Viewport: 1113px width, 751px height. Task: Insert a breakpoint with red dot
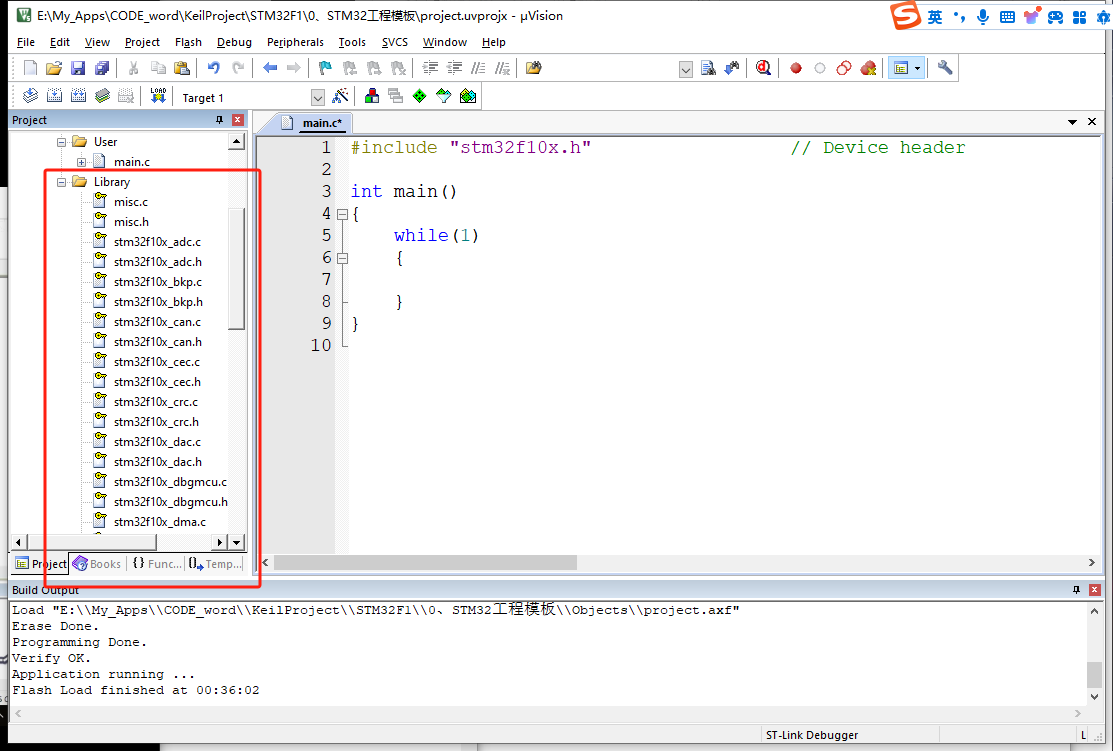click(796, 68)
